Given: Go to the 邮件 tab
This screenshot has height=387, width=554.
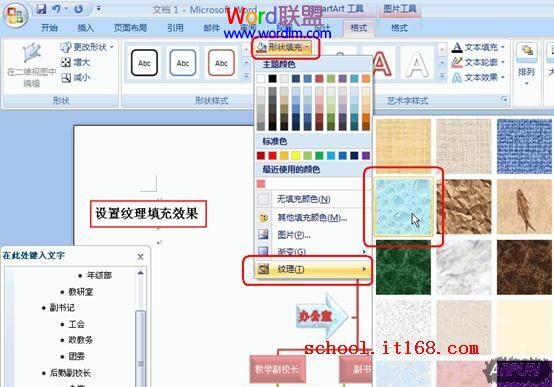Looking at the screenshot, I should [x=212, y=28].
